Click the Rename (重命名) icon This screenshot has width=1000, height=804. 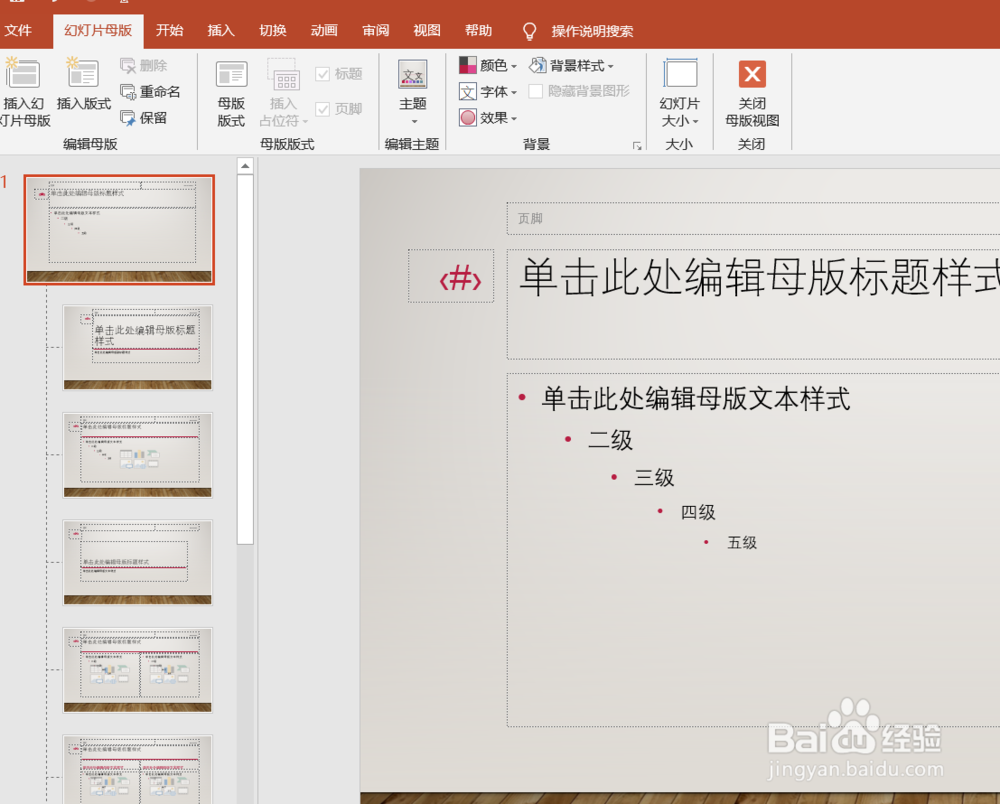tap(128, 92)
